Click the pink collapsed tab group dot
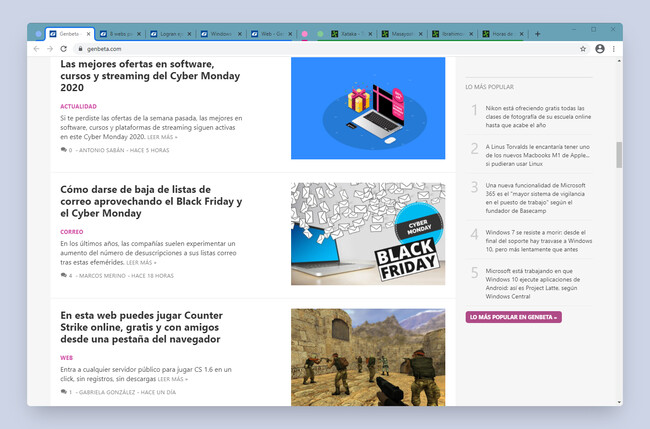This screenshot has height=429, width=650. coord(305,34)
